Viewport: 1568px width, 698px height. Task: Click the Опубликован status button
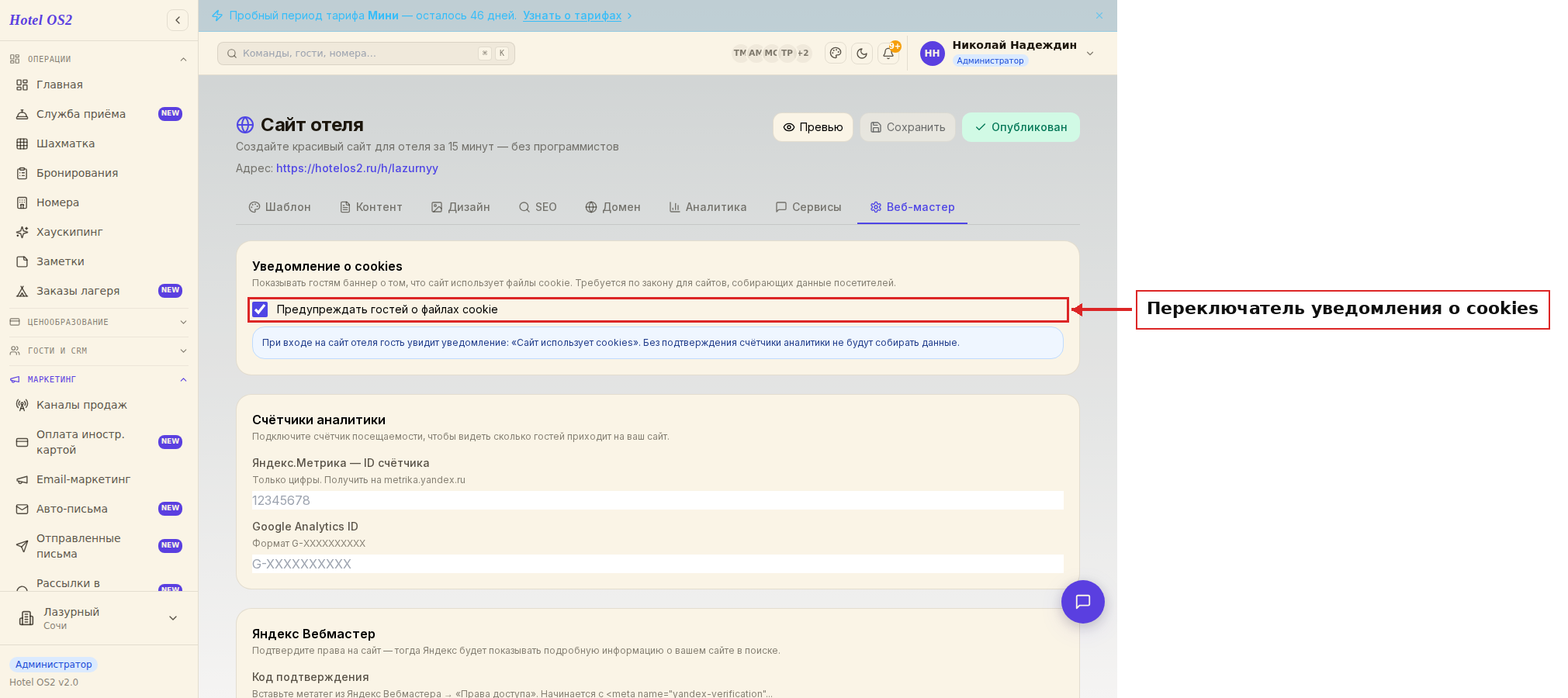[1021, 127]
